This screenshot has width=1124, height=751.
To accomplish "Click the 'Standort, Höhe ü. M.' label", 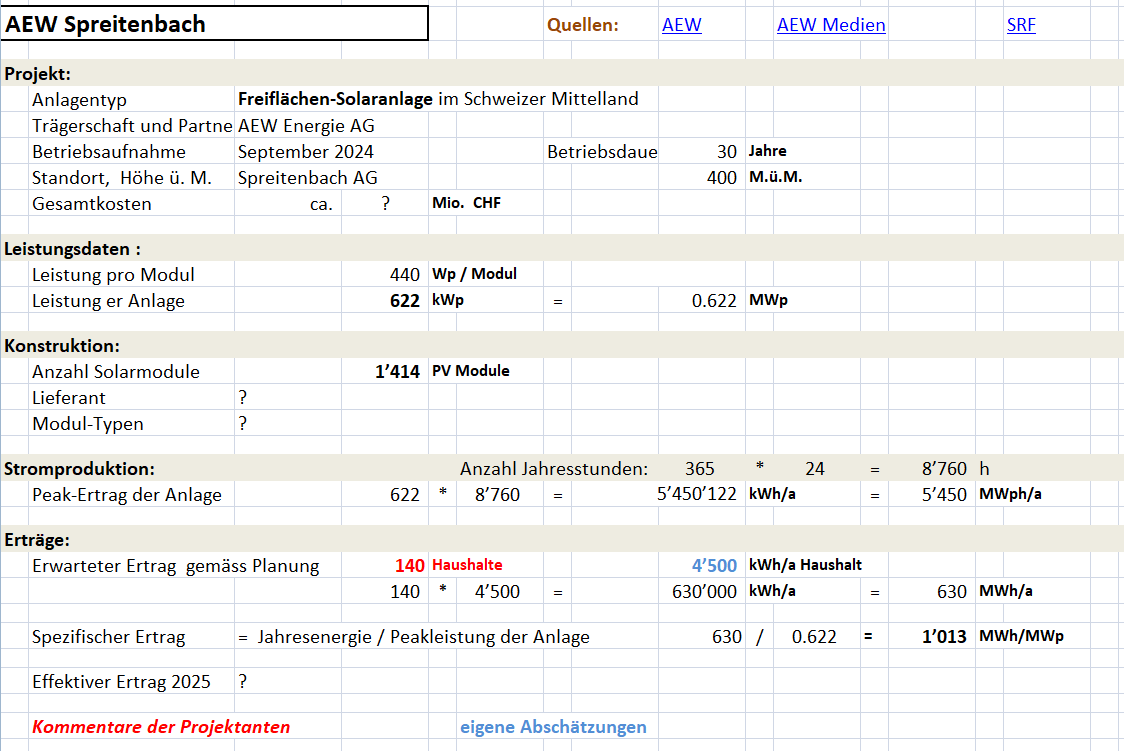I will click(x=122, y=178).
